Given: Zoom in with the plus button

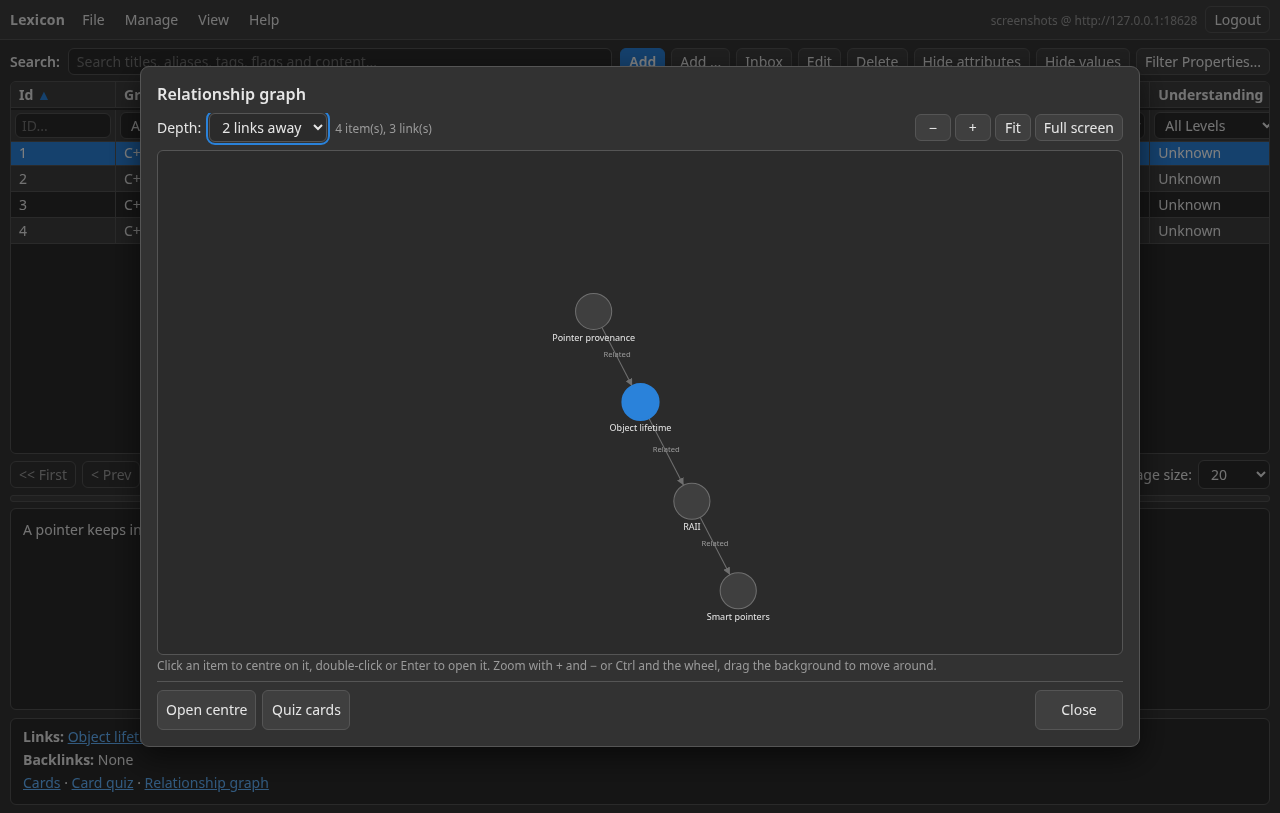Looking at the screenshot, I should 973,128.
